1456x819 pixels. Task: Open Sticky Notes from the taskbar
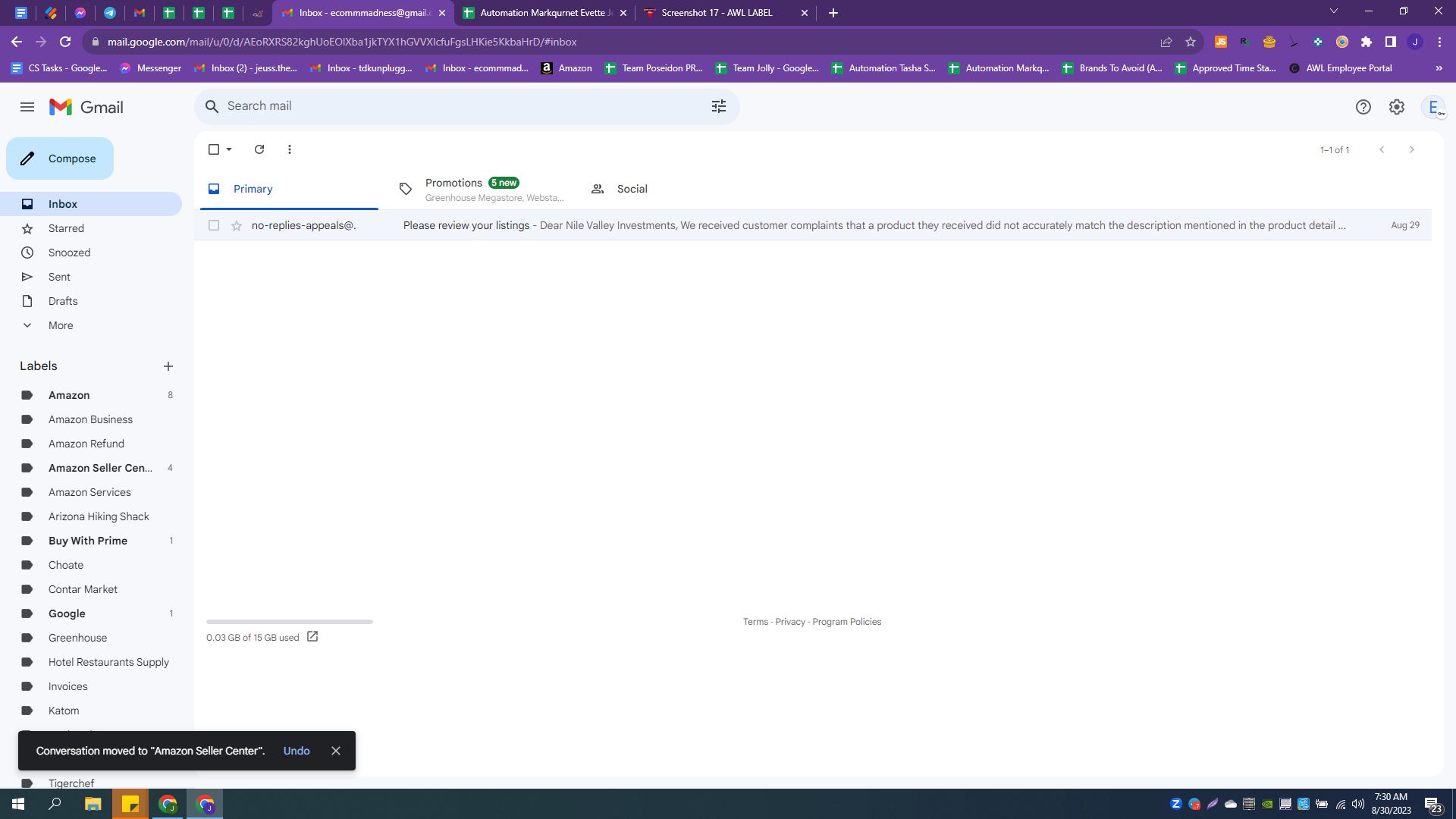[x=130, y=804]
